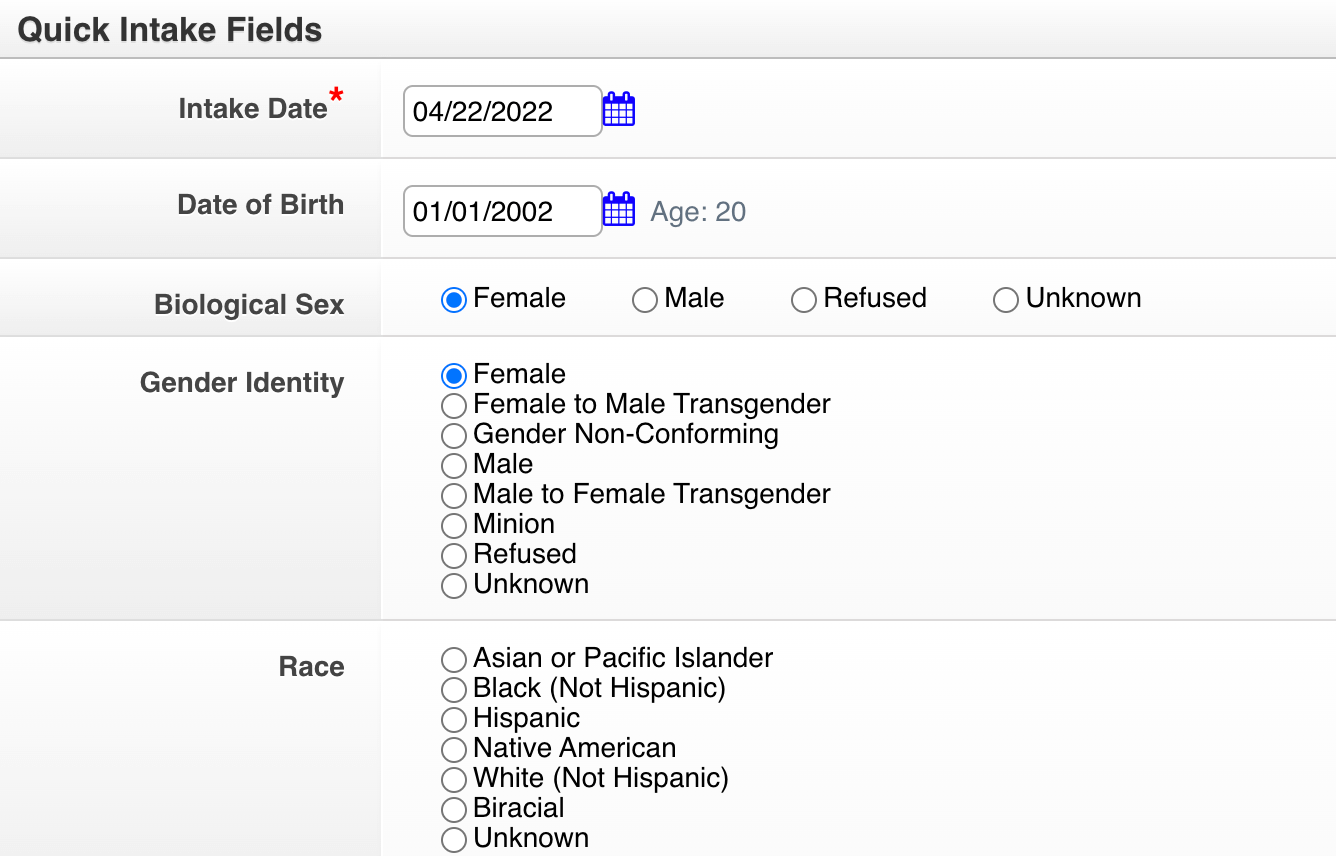Choose Female to Male Transgender option
The height and width of the screenshot is (856, 1336).
click(x=454, y=405)
